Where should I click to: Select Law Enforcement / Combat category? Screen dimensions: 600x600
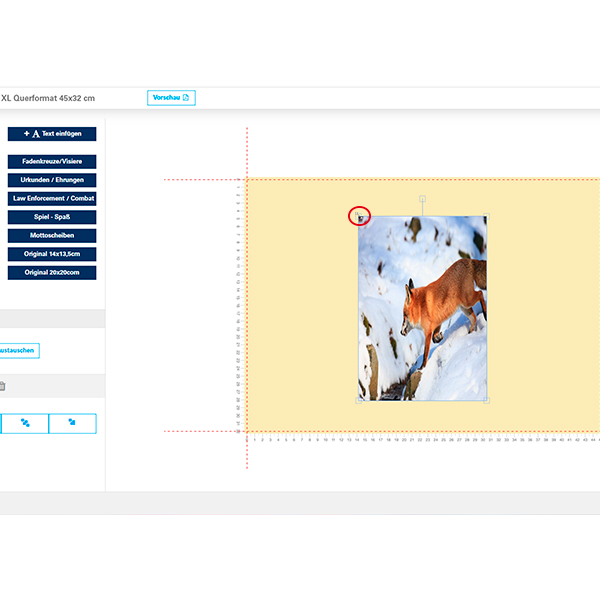[x=52, y=198]
